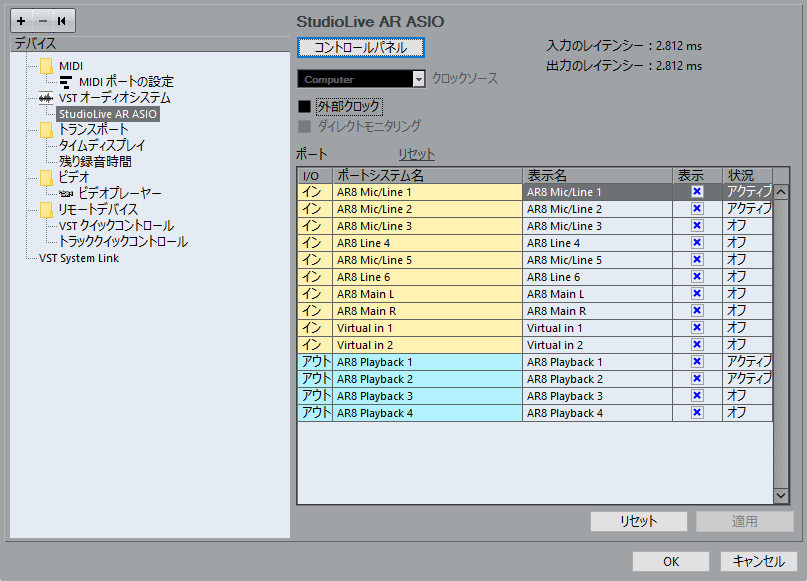Select 残り録音時間 tree item
The height and width of the screenshot is (581, 807).
click(95, 162)
